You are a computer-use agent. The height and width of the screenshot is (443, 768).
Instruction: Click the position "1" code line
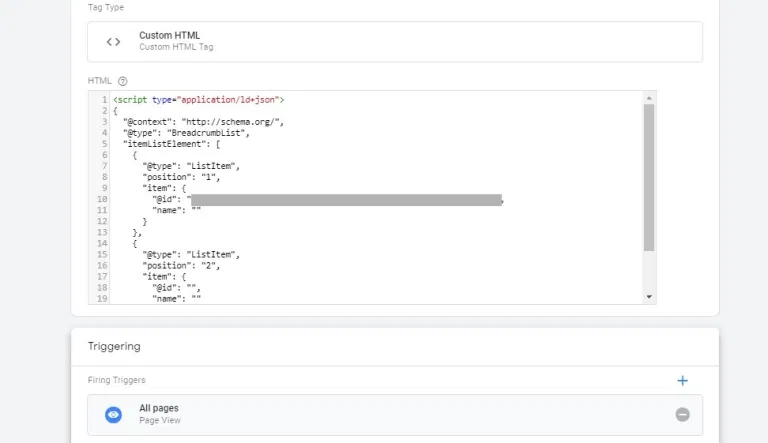tap(181, 176)
